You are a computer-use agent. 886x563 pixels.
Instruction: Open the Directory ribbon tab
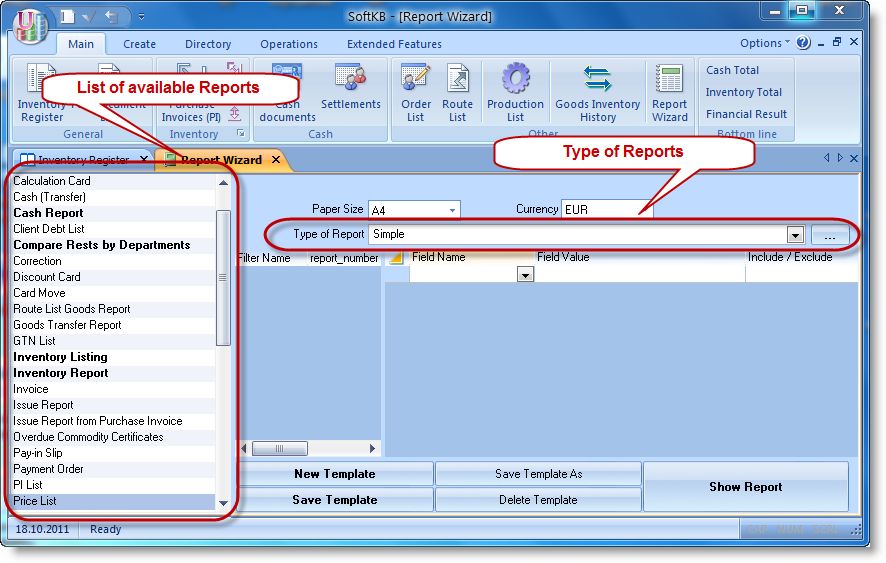208,44
